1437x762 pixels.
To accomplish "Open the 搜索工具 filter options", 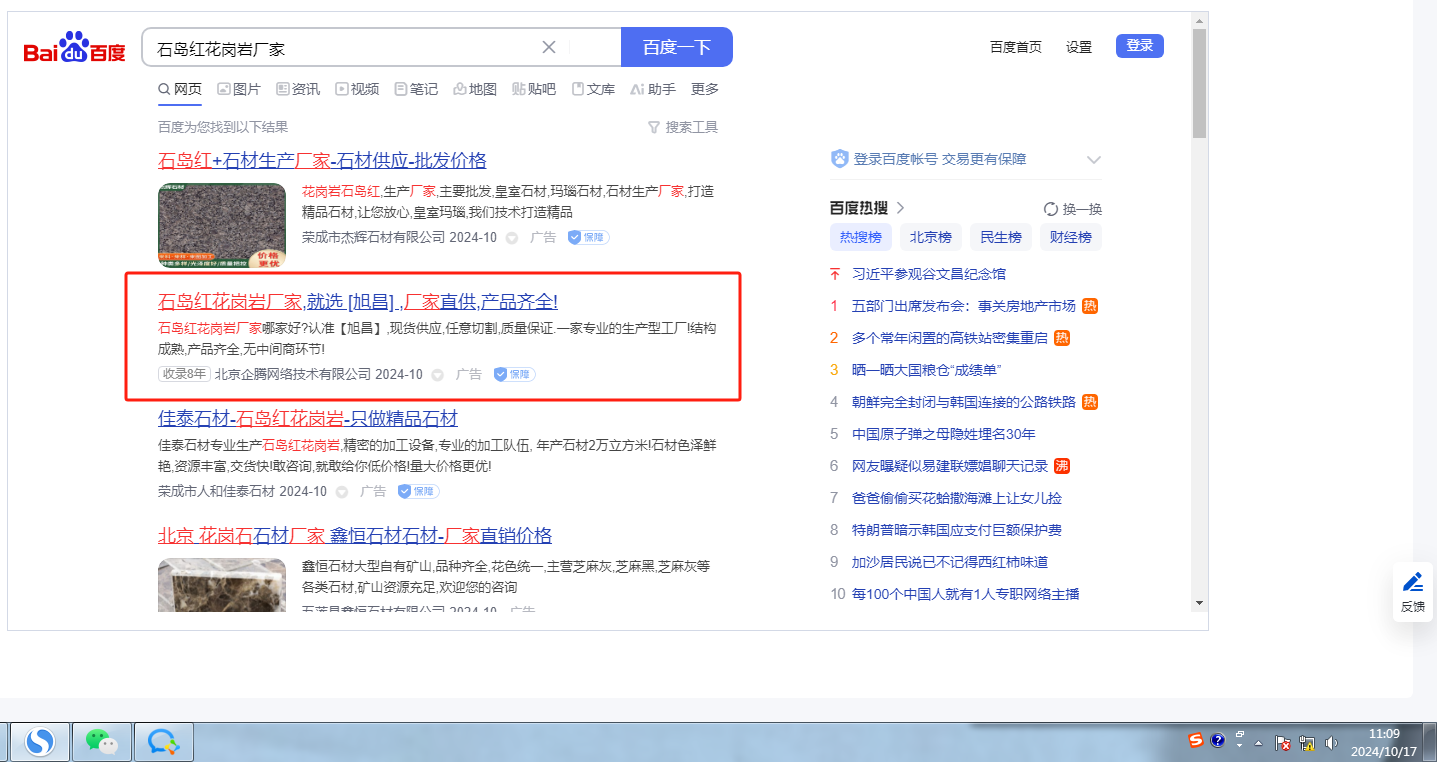I will (682, 127).
